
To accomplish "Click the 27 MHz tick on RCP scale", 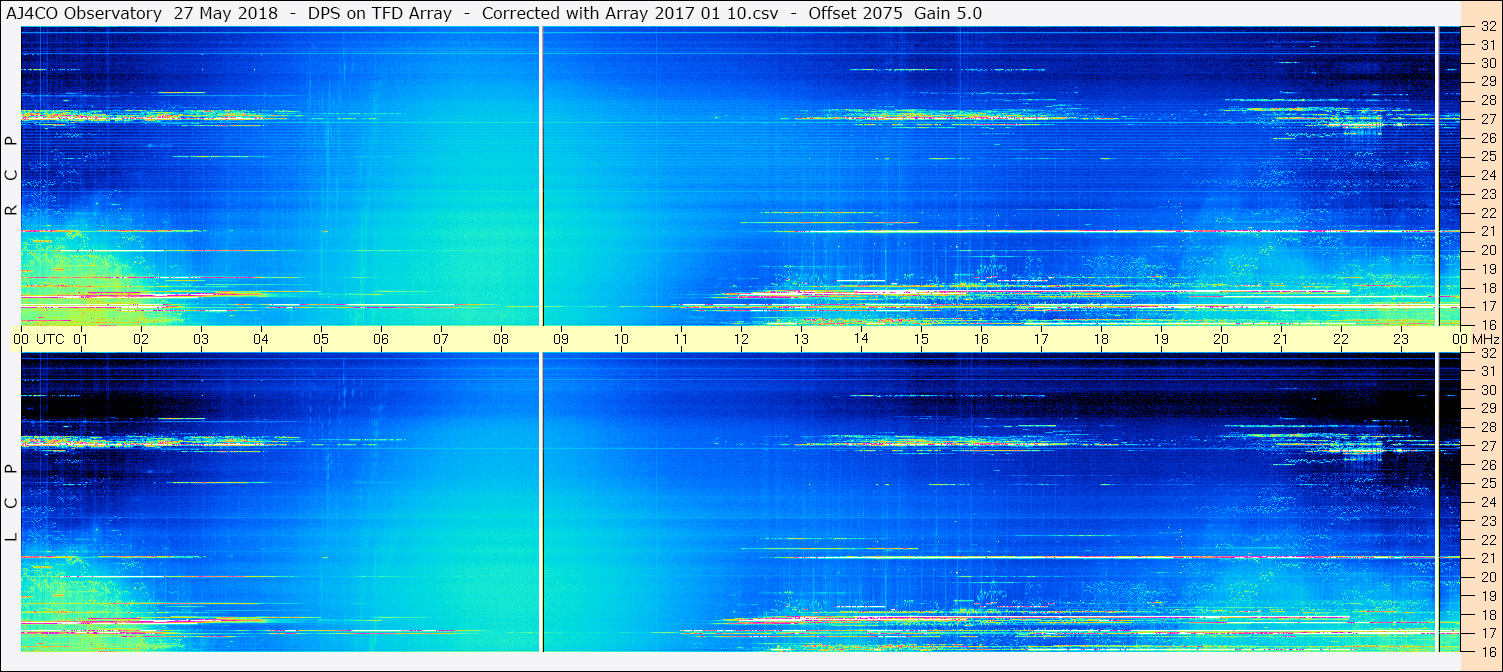I will (1487, 119).
